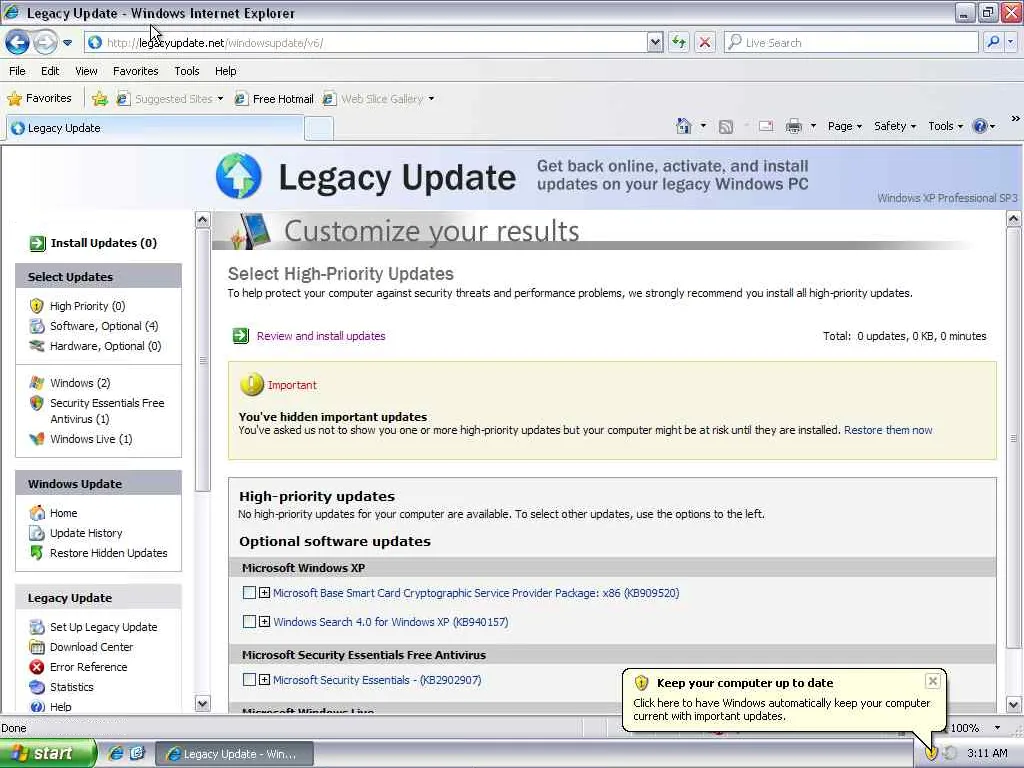1024x768 pixels.
Task: Click the Windows category flag icon
Action: 37,383
